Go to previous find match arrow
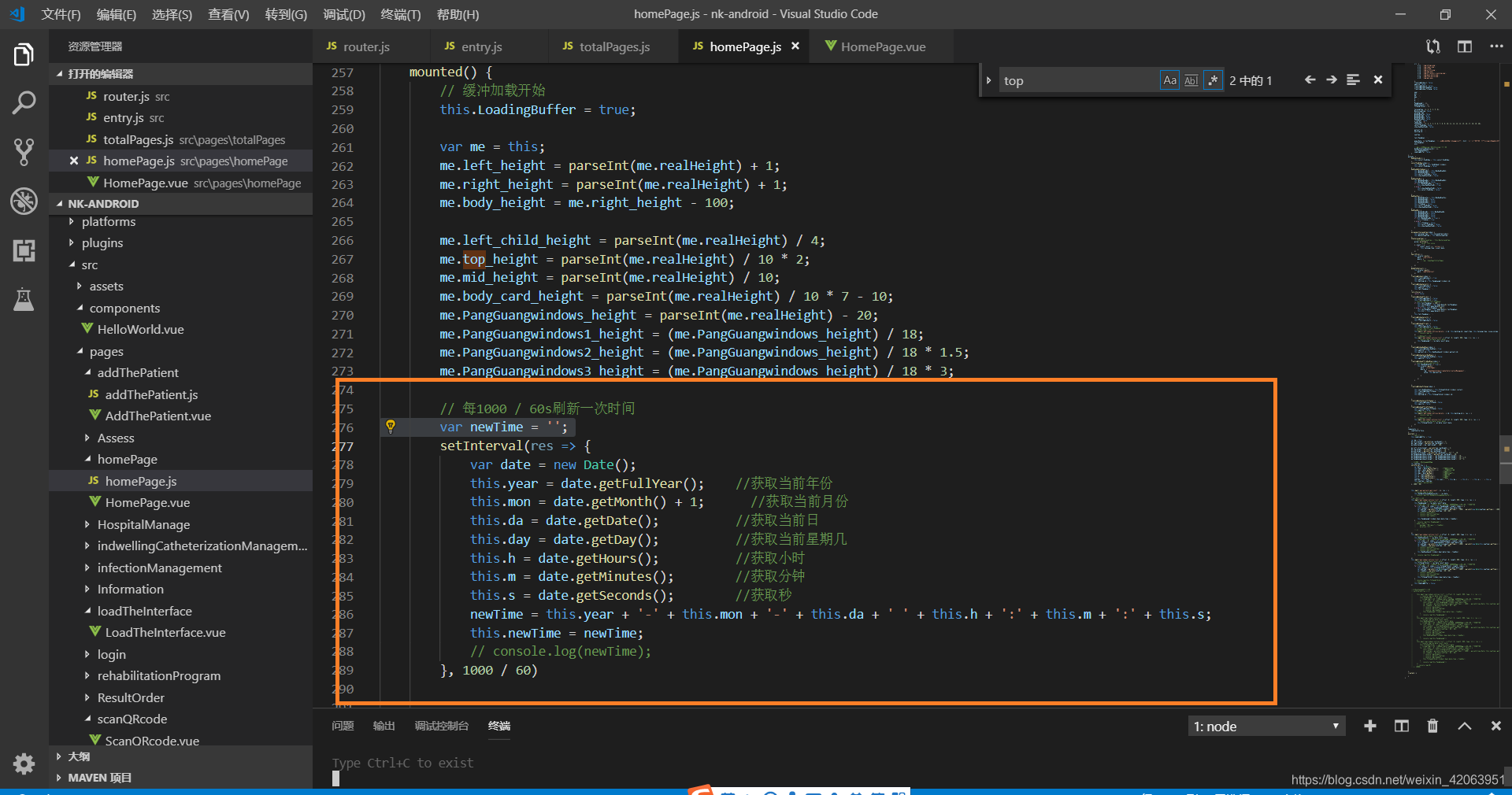Image resolution: width=1512 pixels, height=795 pixels. pyautogui.click(x=1310, y=79)
